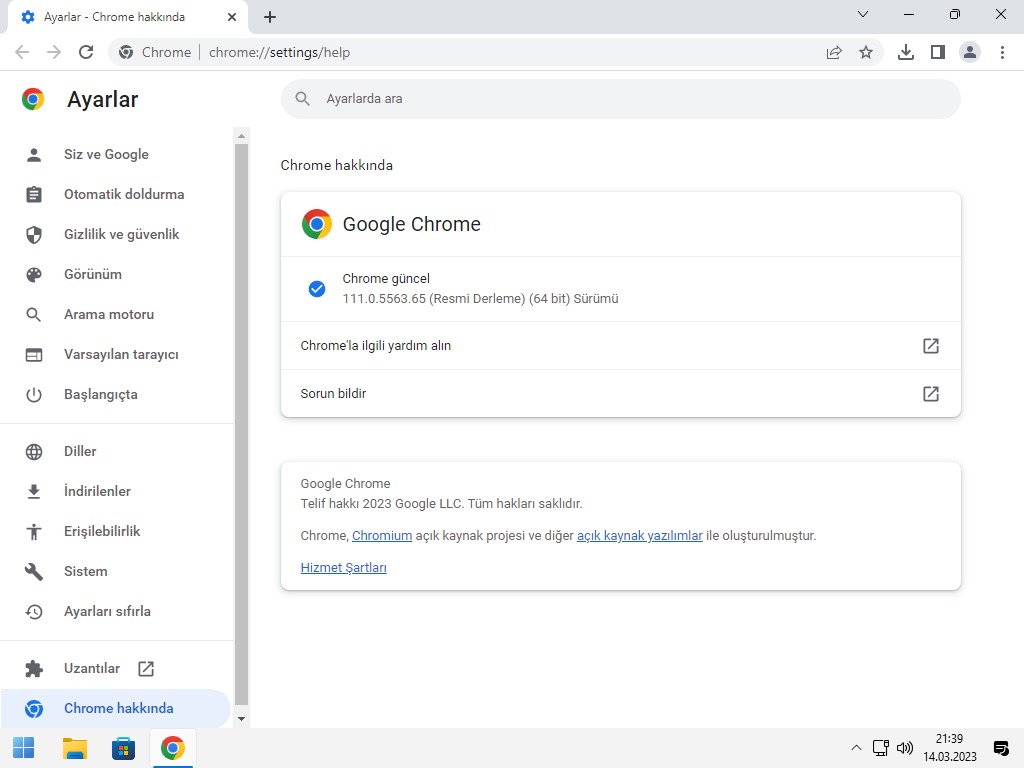Open the notifications center icon
The height and width of the screenshot is (768, 1024).
pos(1000,748)
